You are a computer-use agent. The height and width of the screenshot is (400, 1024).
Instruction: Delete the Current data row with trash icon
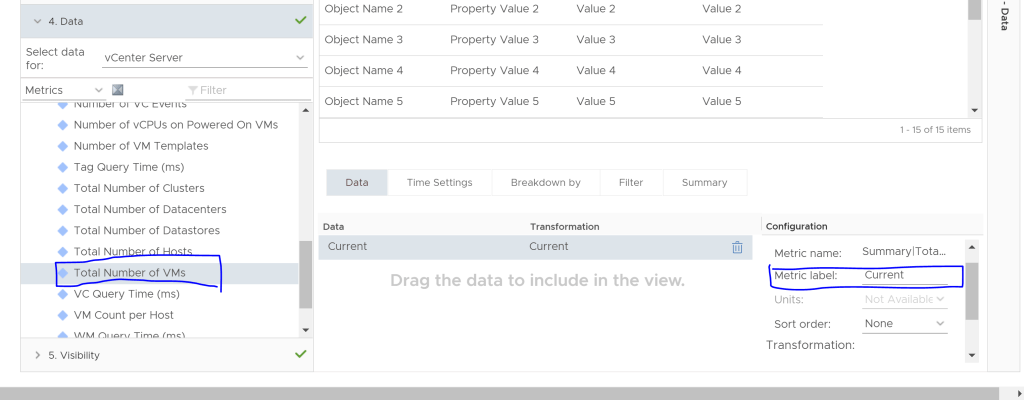(737, 247)
